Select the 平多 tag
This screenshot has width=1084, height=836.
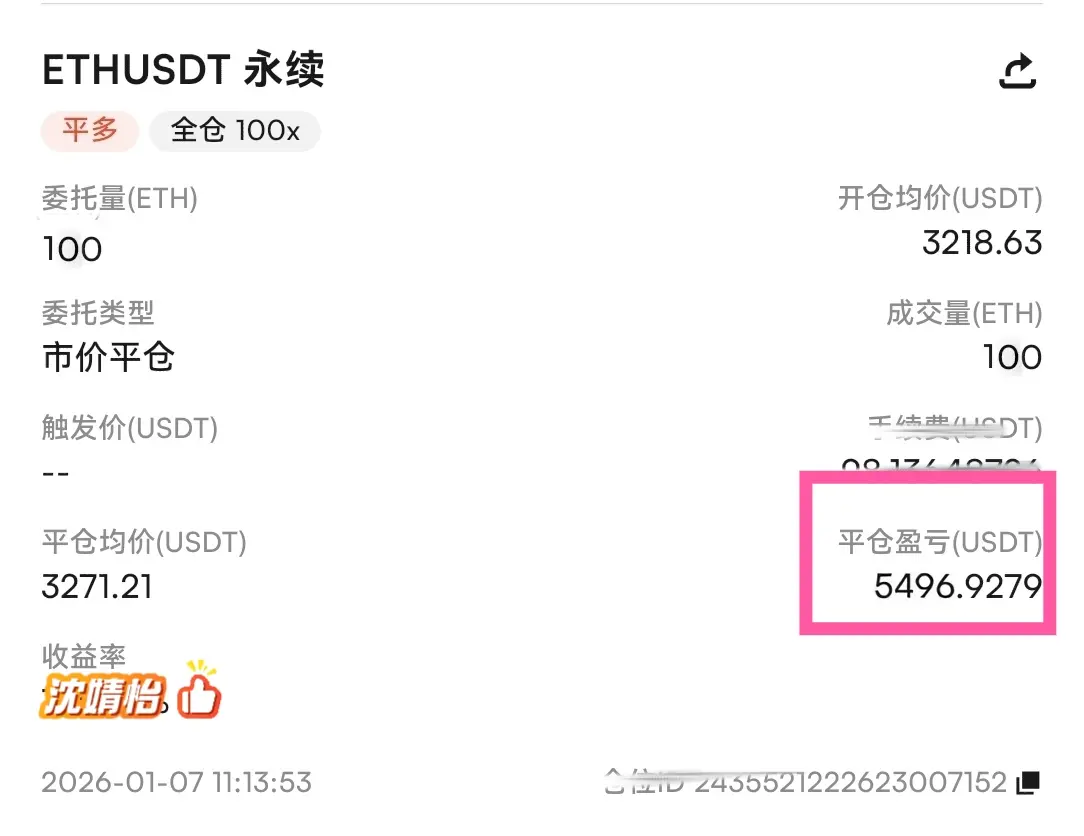[90, 131]
